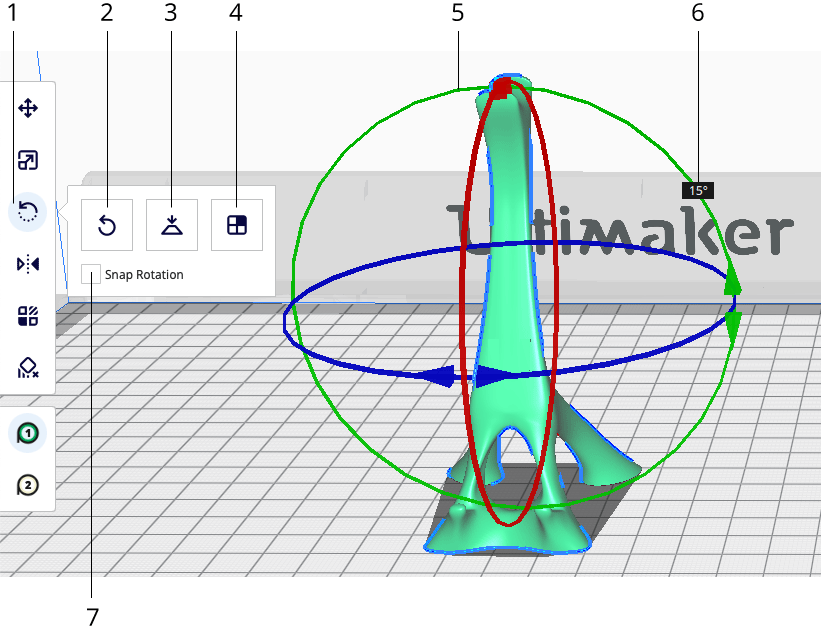Click the Reset rotation button
The width and height of the screenshot is (821, 632).
click(x=107, y=225)
